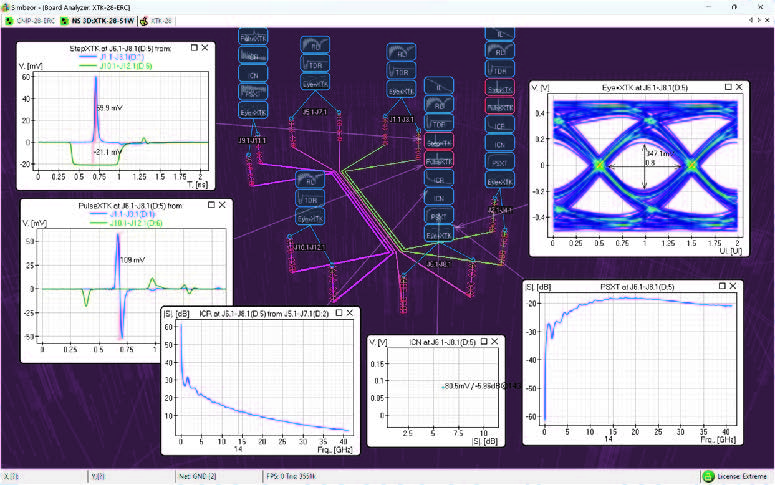
Task: Open the Eye+XTK icon above J11.1-J3.1
Action: point(401,89)
